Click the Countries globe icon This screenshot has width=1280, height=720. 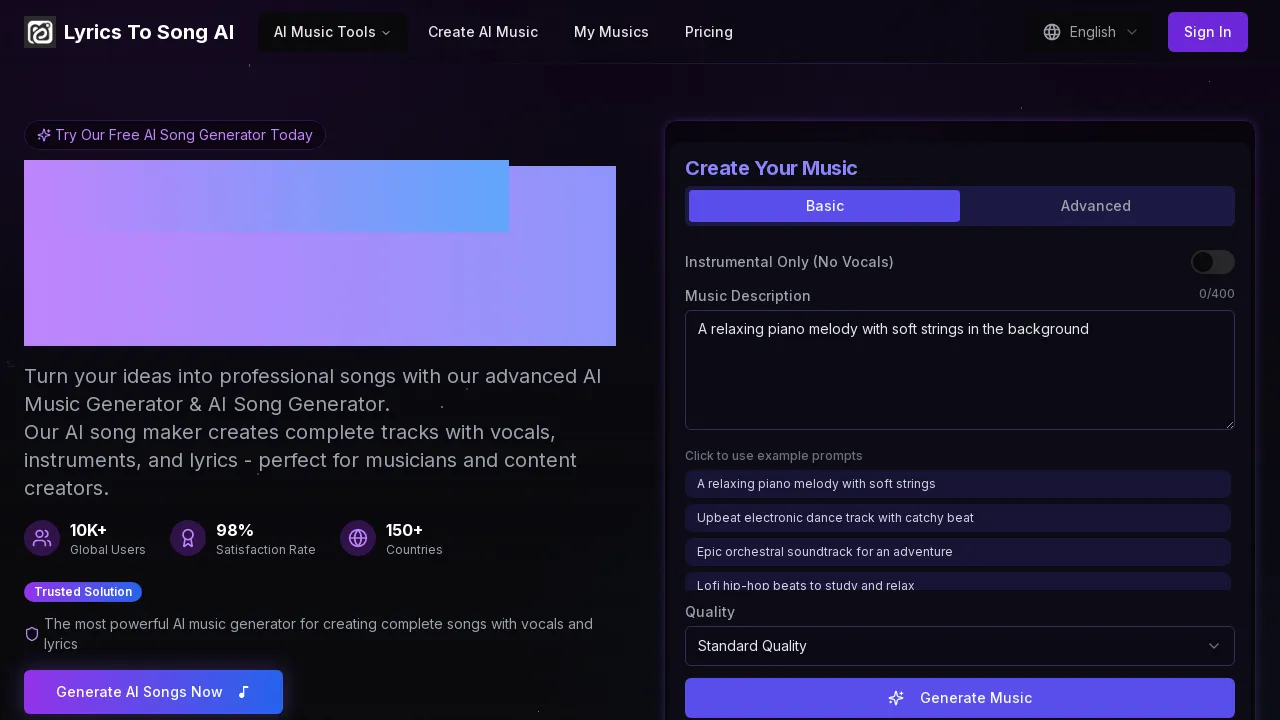coord(358,538)
